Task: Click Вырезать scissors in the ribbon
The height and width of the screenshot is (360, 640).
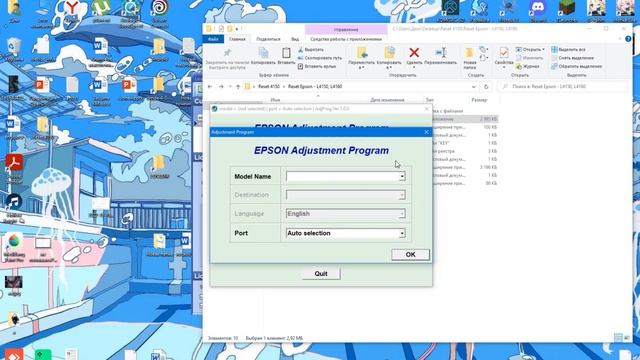Action: (311, 50)
